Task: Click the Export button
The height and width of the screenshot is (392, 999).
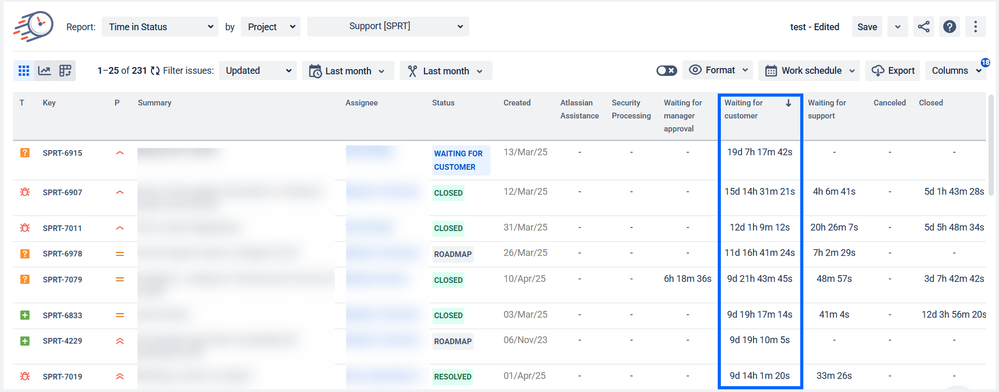Action: coord(893,71)
